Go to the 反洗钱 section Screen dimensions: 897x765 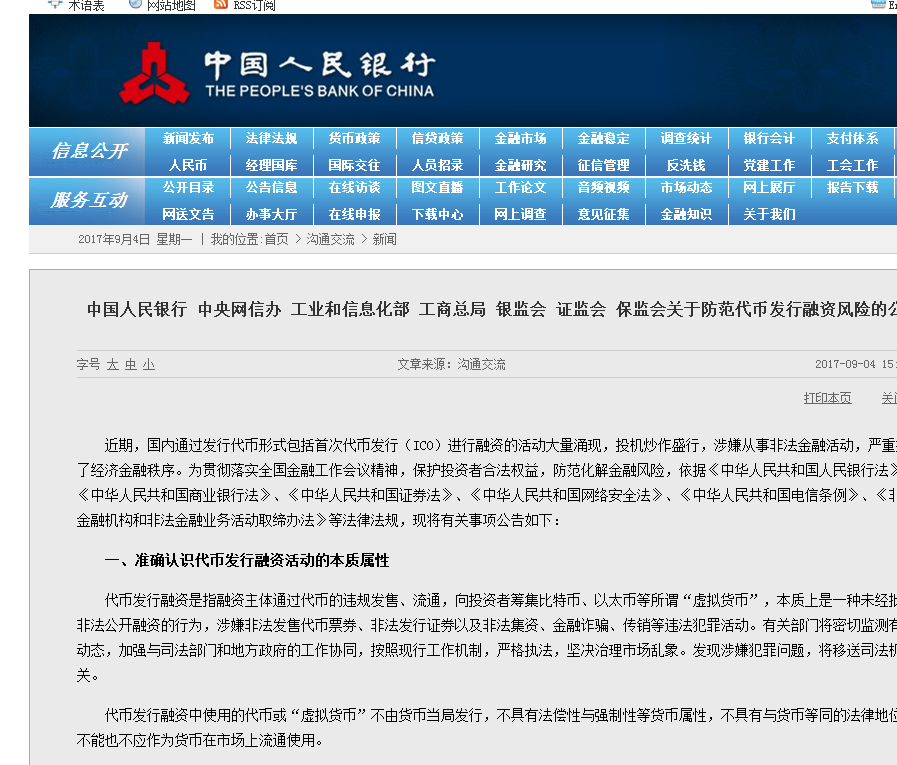(686, 165)
